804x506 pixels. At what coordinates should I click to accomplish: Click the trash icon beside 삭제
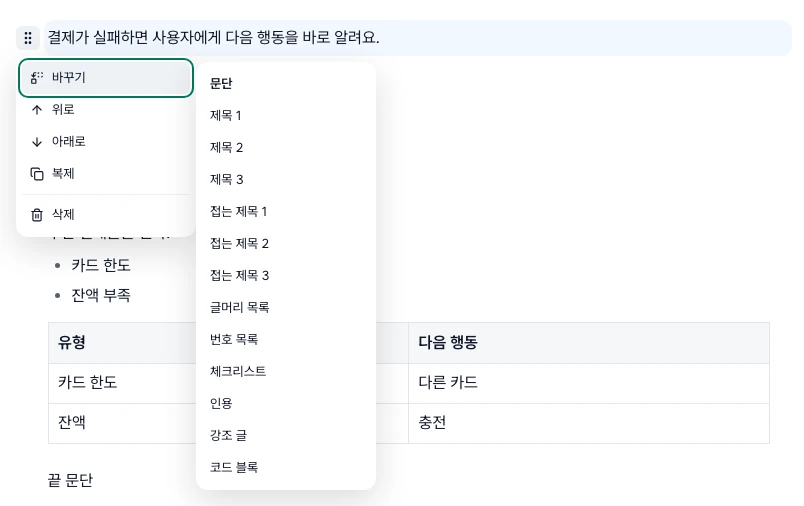click(x=36, y=214)
